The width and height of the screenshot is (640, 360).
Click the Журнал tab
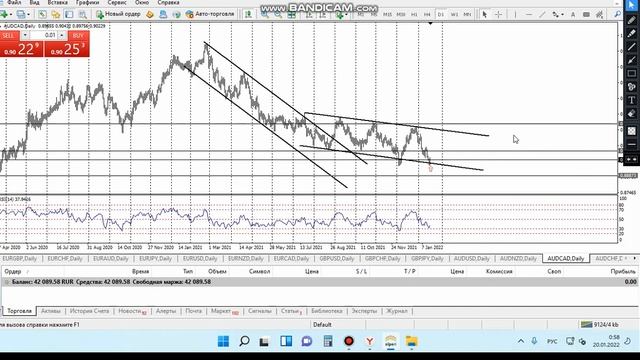click(397, 311)
